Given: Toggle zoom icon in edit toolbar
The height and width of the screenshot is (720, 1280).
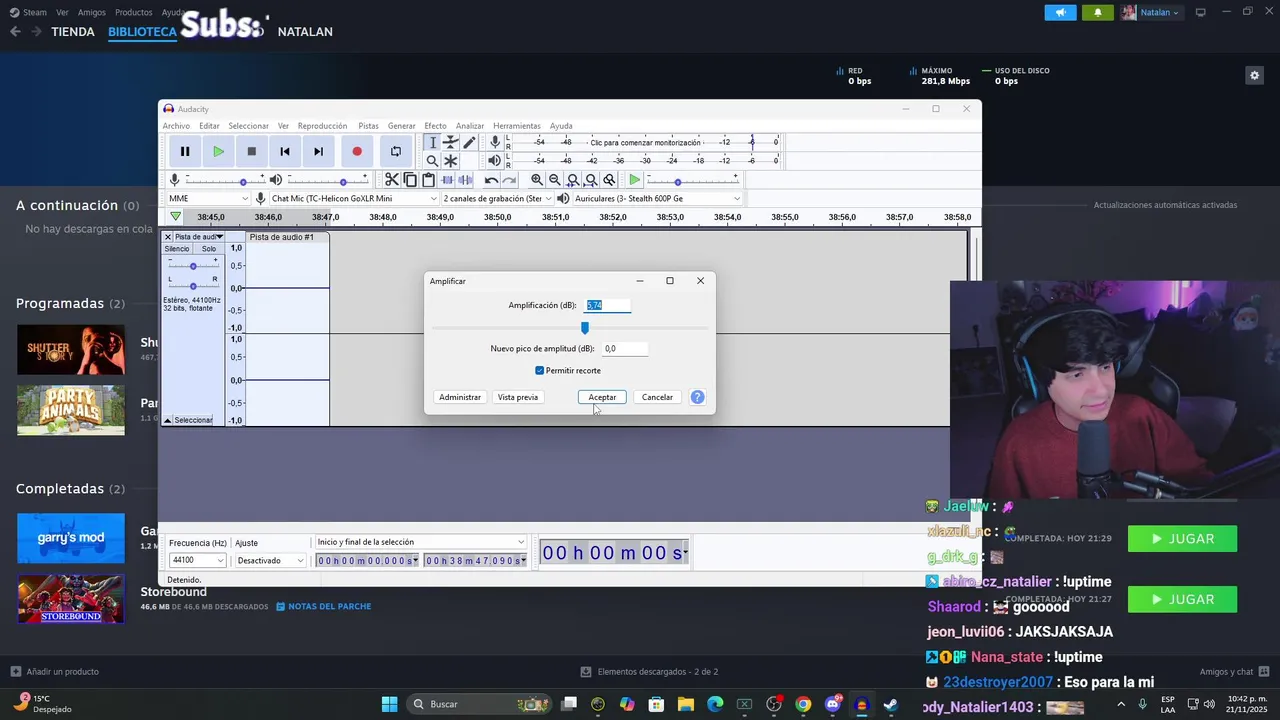Looking at the screenshot, I should (x=609, y=180).
